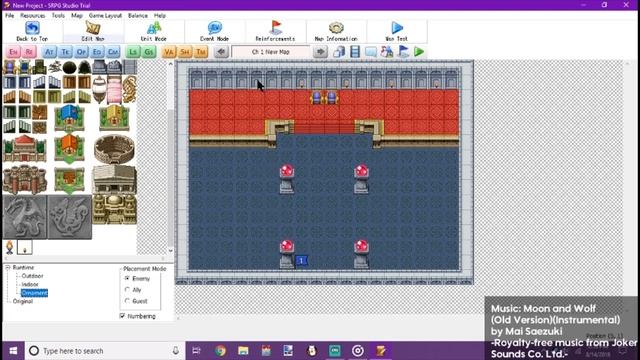Pick the sailing ship tile

pos(99,89)
